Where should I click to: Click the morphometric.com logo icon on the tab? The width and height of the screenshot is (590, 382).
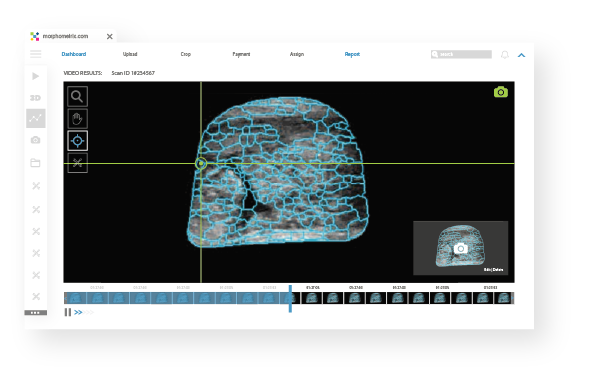coord(35,36)
